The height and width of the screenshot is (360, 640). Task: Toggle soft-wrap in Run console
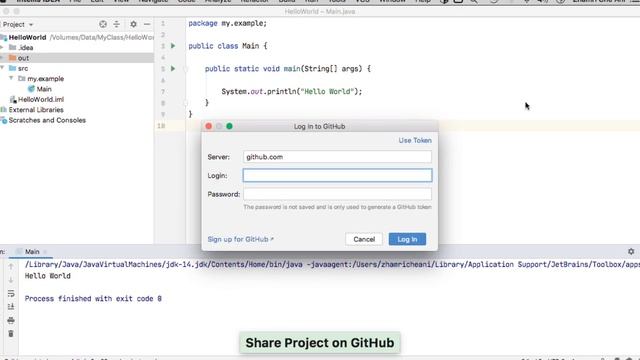tap(11, 293)
